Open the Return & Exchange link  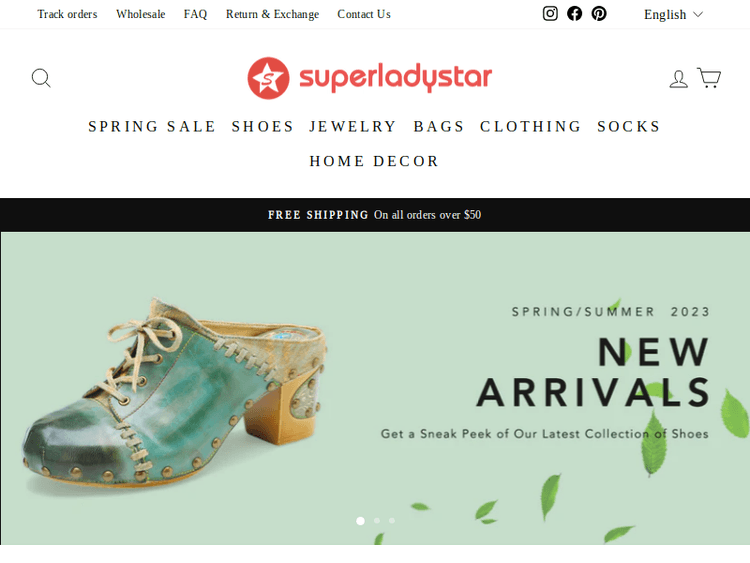(x=272, y=14)
